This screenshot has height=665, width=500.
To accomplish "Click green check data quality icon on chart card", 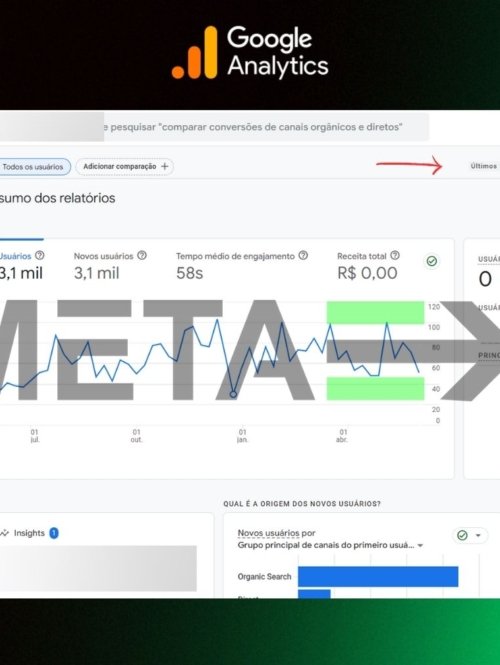I will coord(432,261).
